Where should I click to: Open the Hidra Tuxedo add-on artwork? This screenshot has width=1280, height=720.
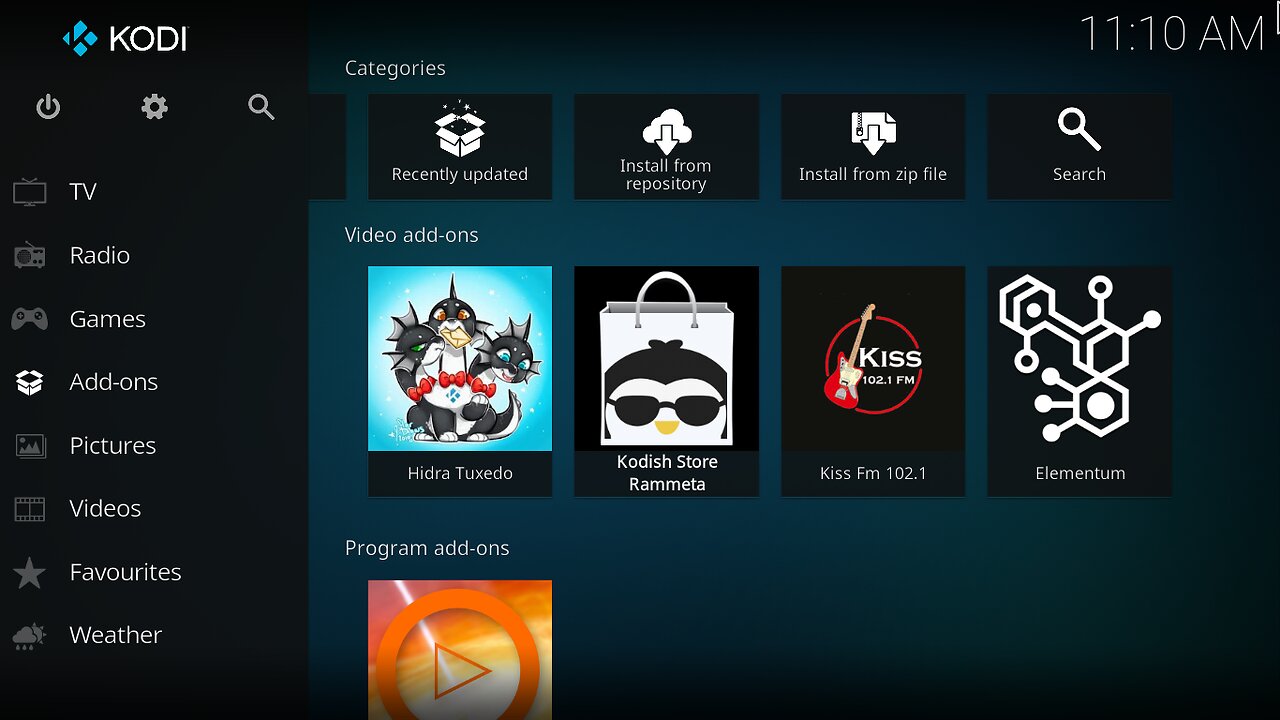pos(460,358)
